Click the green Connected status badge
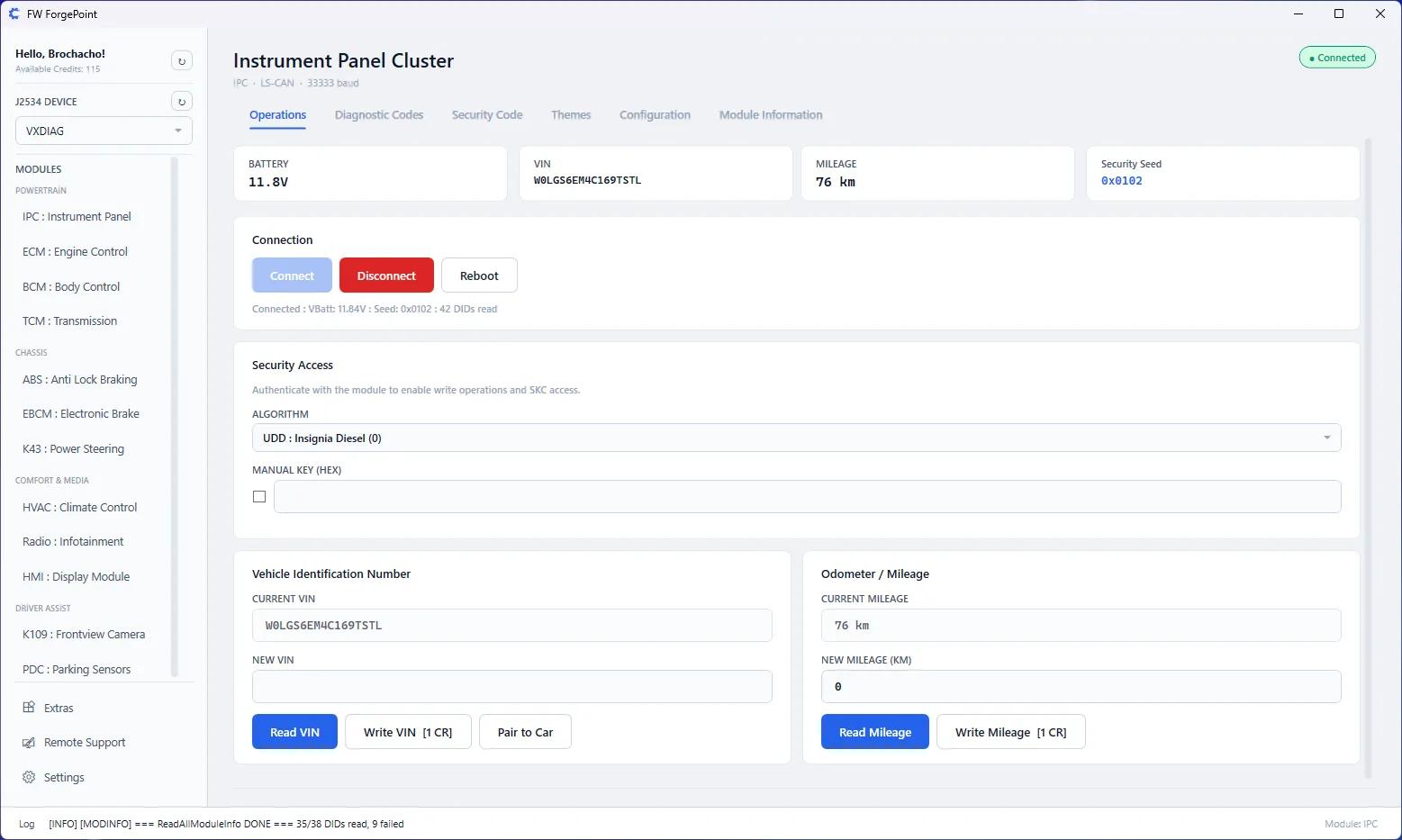 [x=1337, y=58]
